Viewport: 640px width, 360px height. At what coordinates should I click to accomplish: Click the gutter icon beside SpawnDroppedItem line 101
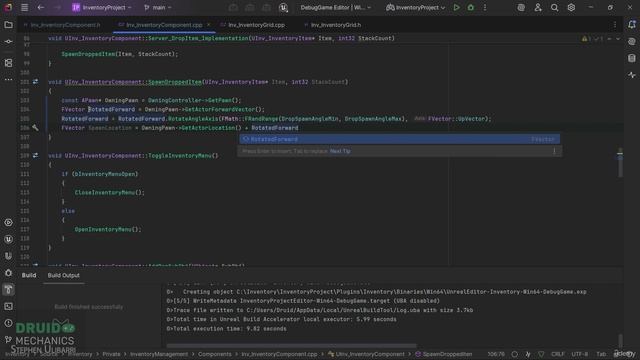pyautogui.click(x=36, y=82)
